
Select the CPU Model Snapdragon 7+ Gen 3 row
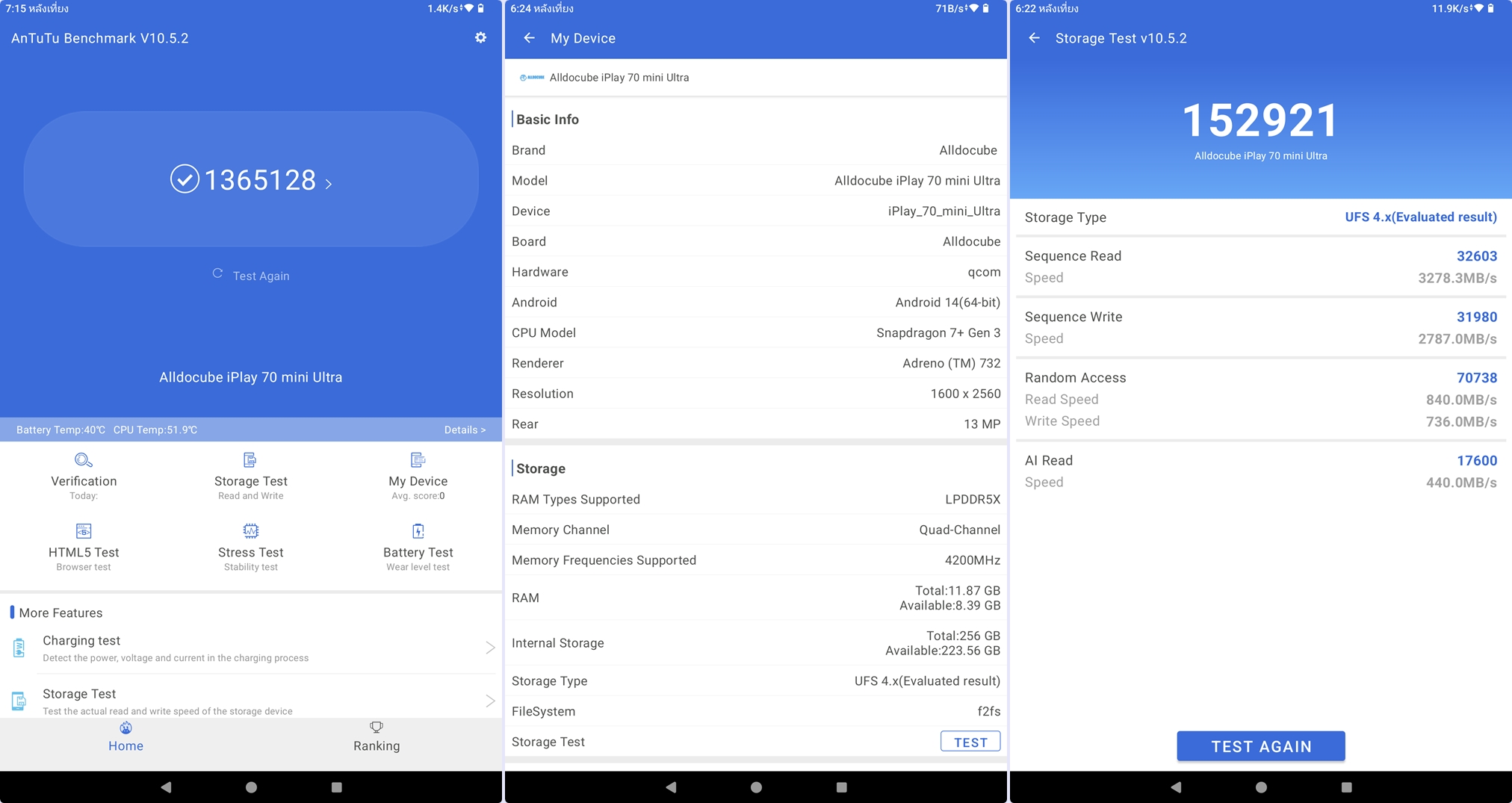[756, 332]
